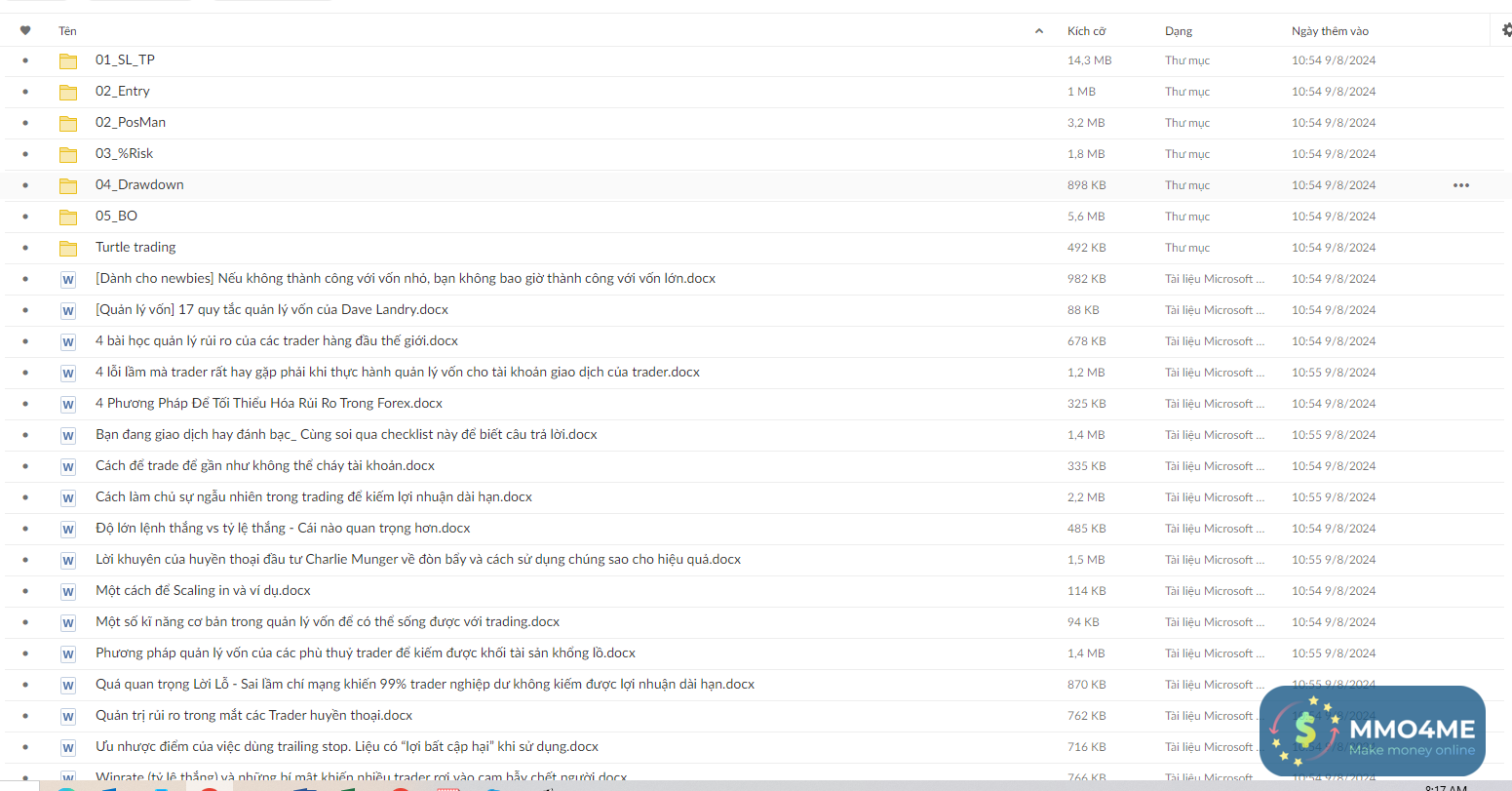Viewport: 1512px width, 791px height.
Task: Select the 01_SL_TP folder name
Action: (x=125, y=59)
